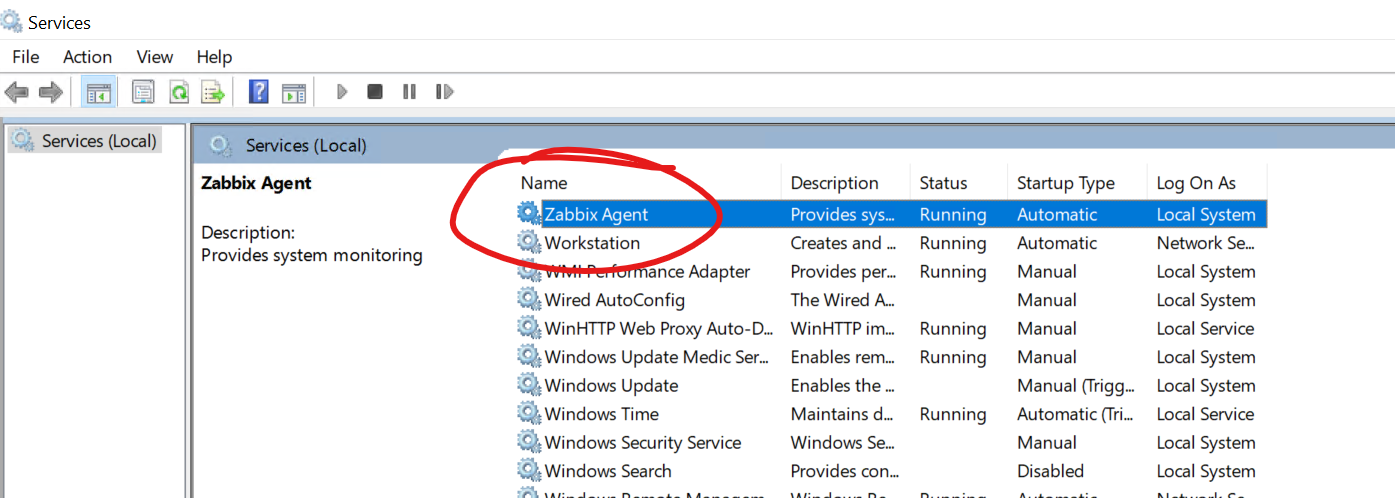Select Services (Local) in the console tree

[x=99, y=141]
